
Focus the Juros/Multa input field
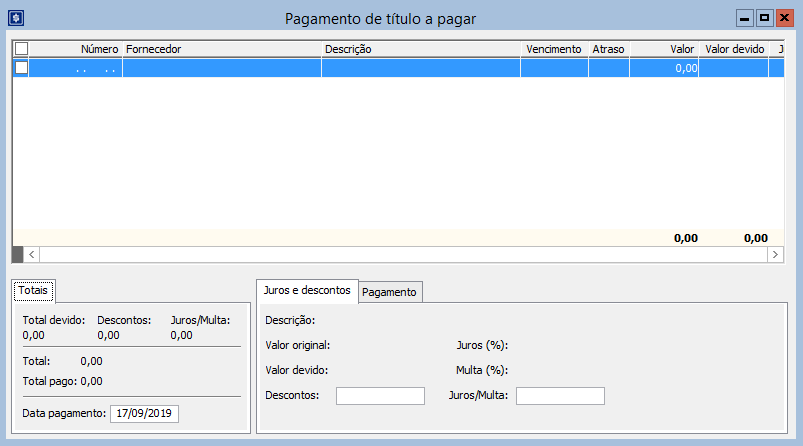point(560,396)
